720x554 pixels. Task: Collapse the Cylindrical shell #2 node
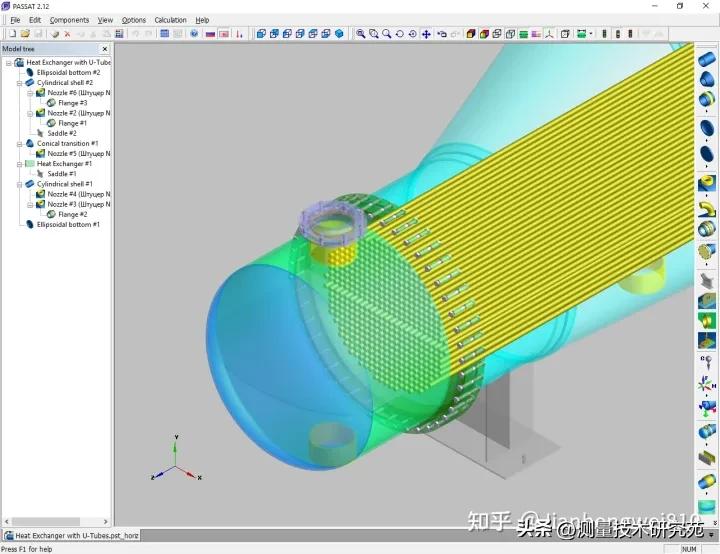click(x=19, y=83)
